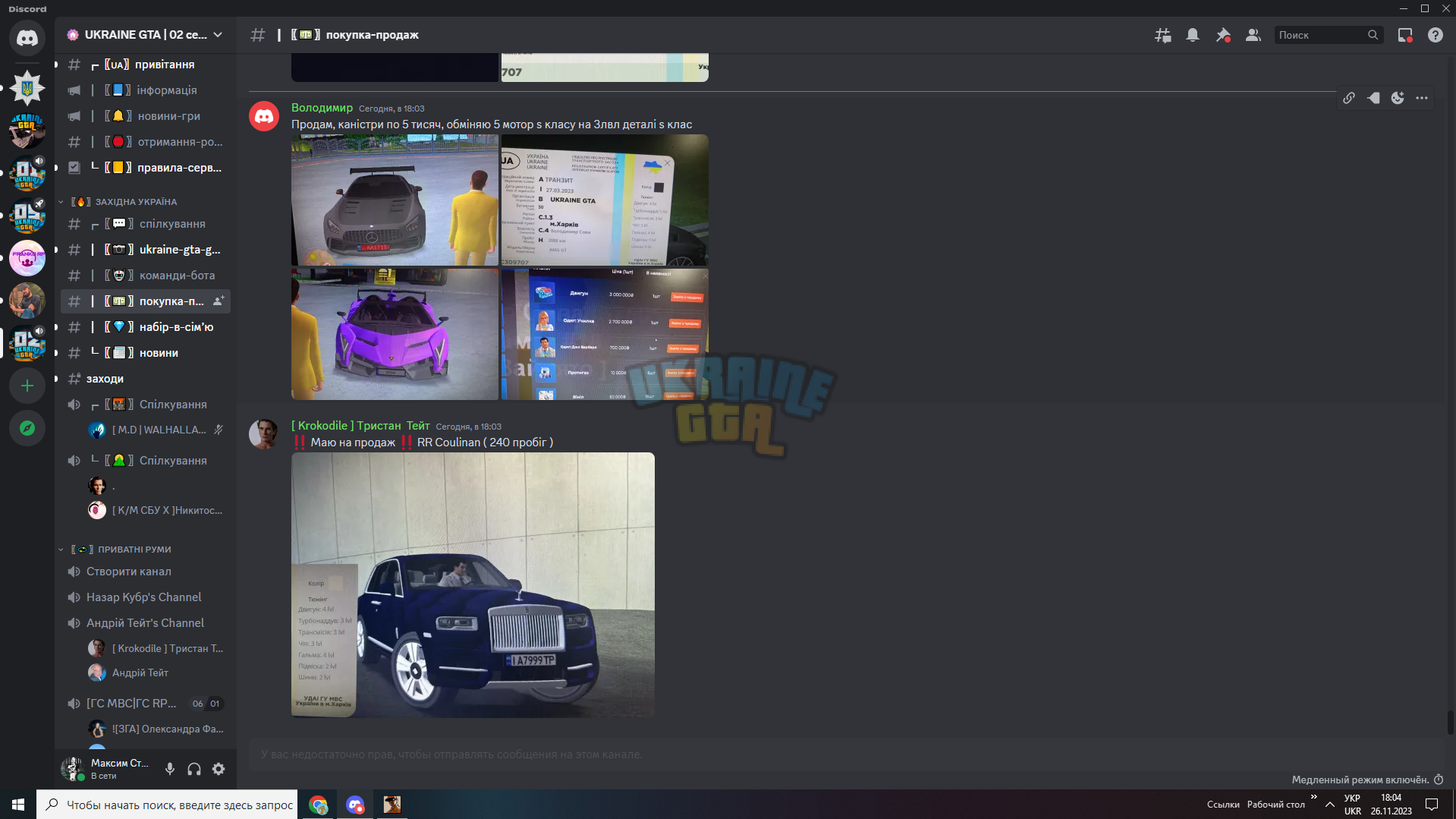Show hidden system tray icons chevron
The image size is (1456, 819).
click(1329, 805)
